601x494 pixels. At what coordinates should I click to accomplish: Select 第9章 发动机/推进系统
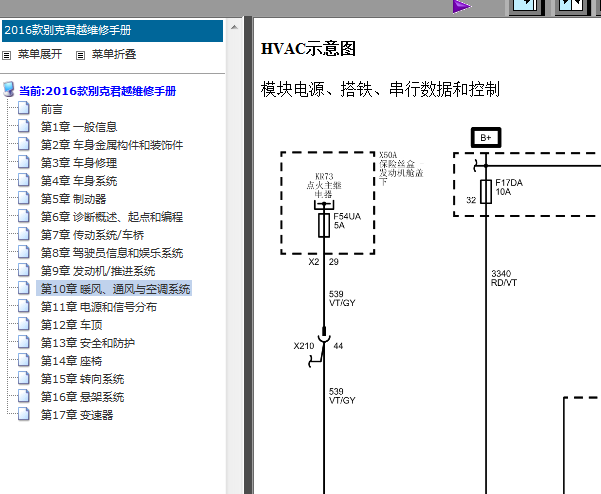(x=98, y=271)
